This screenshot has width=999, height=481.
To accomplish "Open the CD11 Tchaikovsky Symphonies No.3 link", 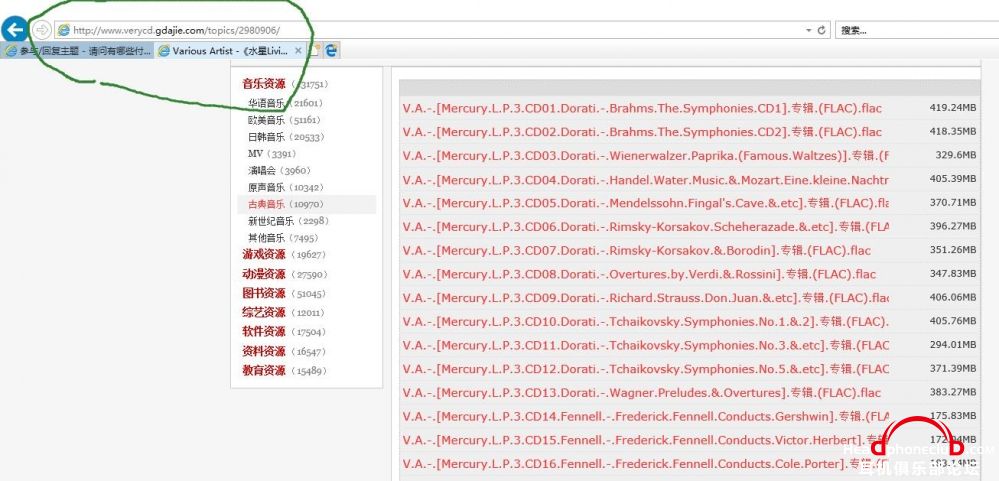I will pos(645,345).
